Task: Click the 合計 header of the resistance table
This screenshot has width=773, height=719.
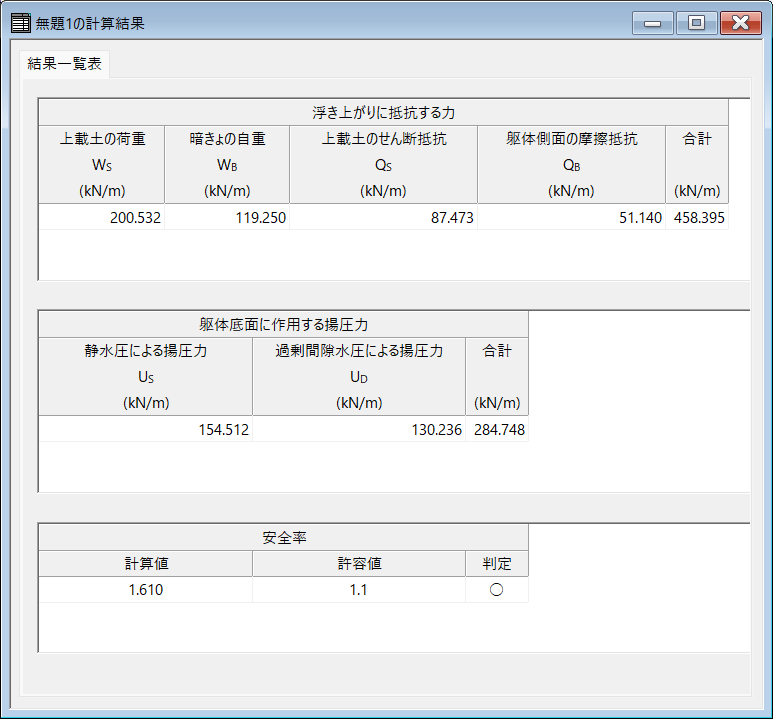Action: (697, 165)
